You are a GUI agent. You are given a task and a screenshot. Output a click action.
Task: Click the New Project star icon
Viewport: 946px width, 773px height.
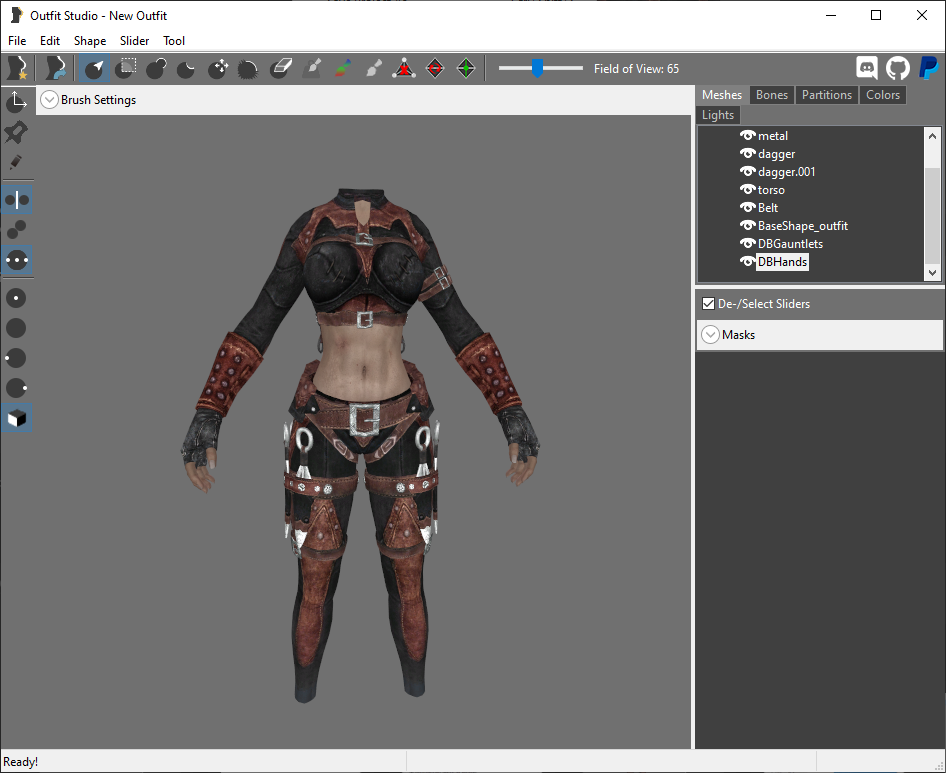(17, 68)
